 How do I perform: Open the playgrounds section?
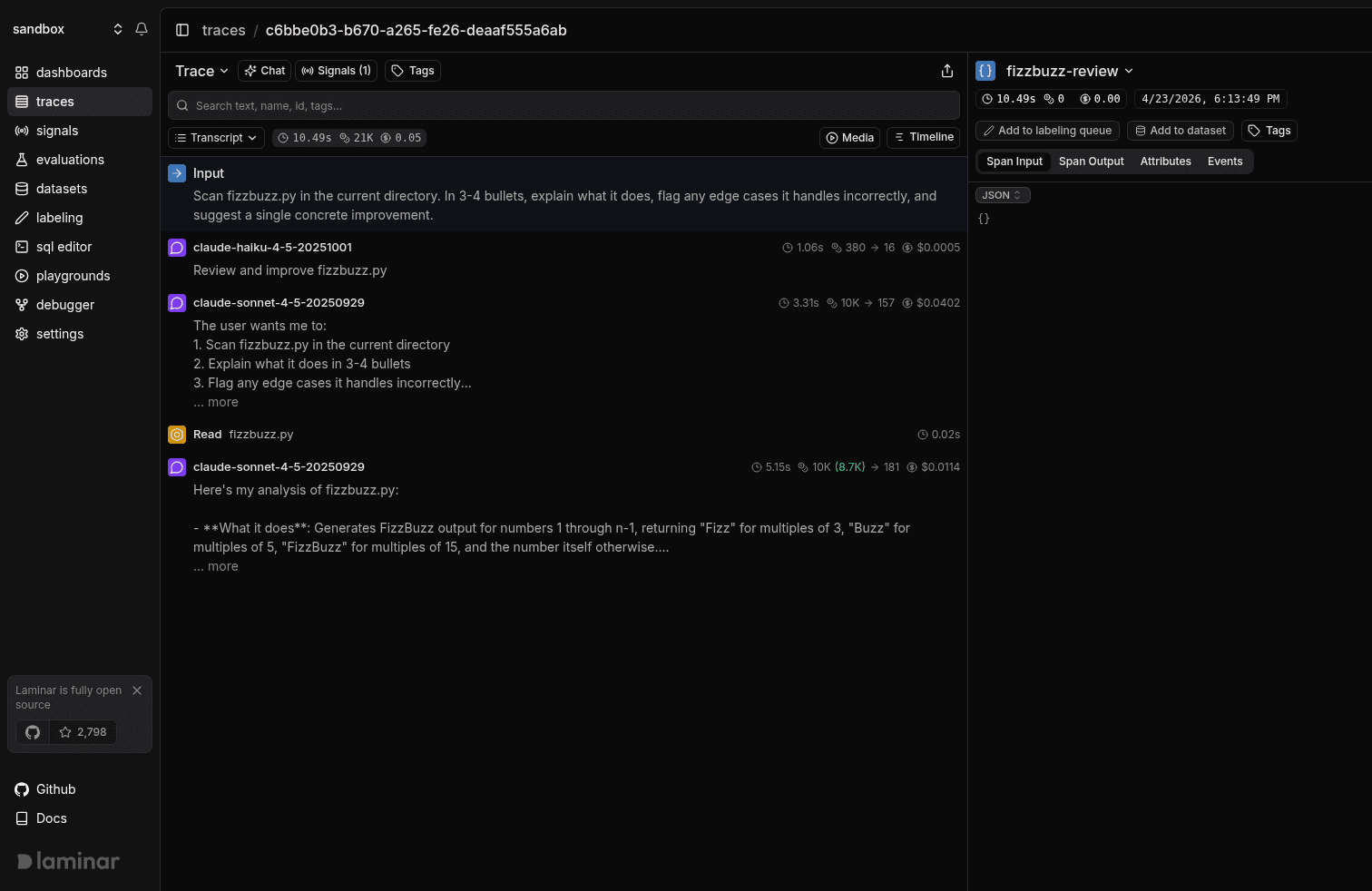(x=72, y=276)
